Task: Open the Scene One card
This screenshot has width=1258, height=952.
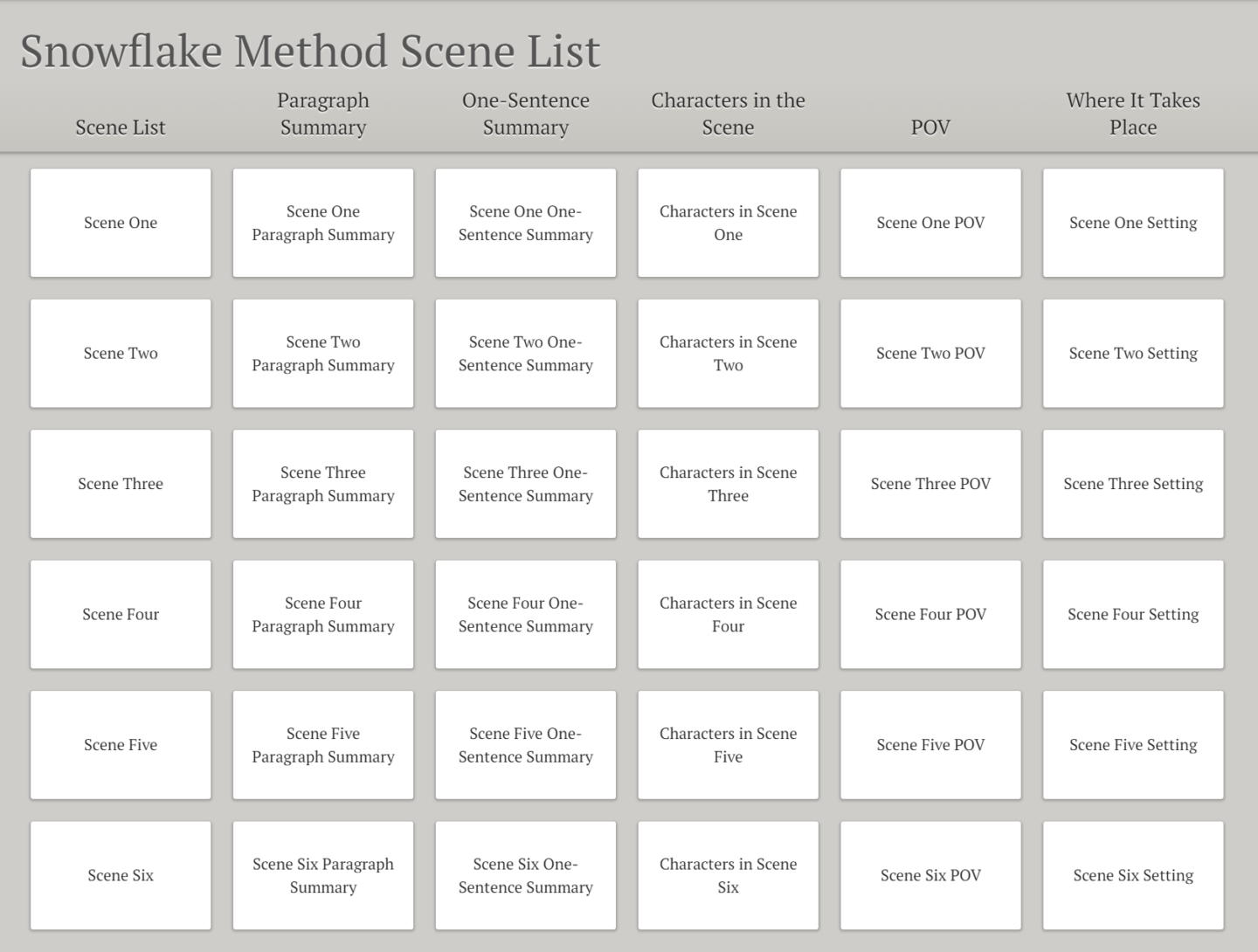Action: (121, 223)
